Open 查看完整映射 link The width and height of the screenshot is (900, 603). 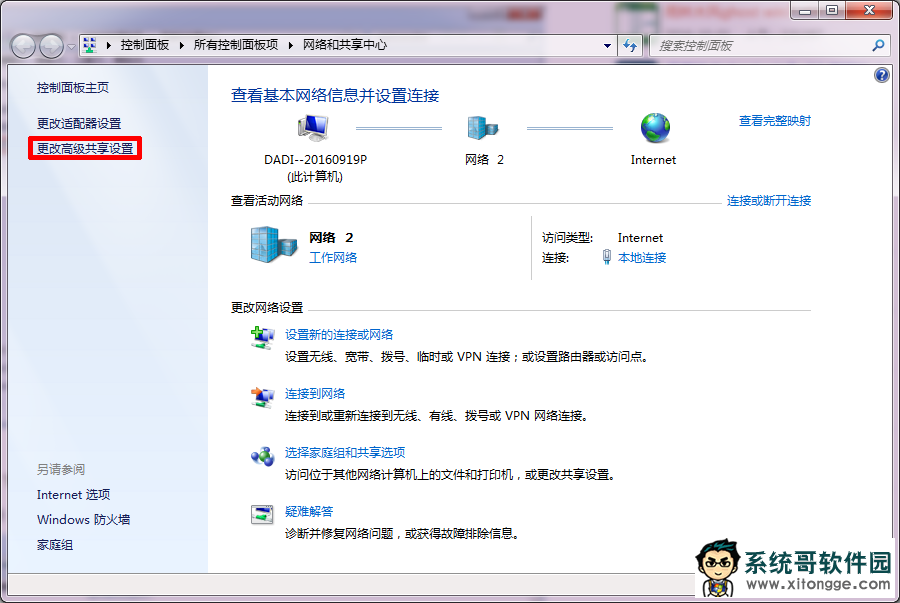[x=774, y=120]
